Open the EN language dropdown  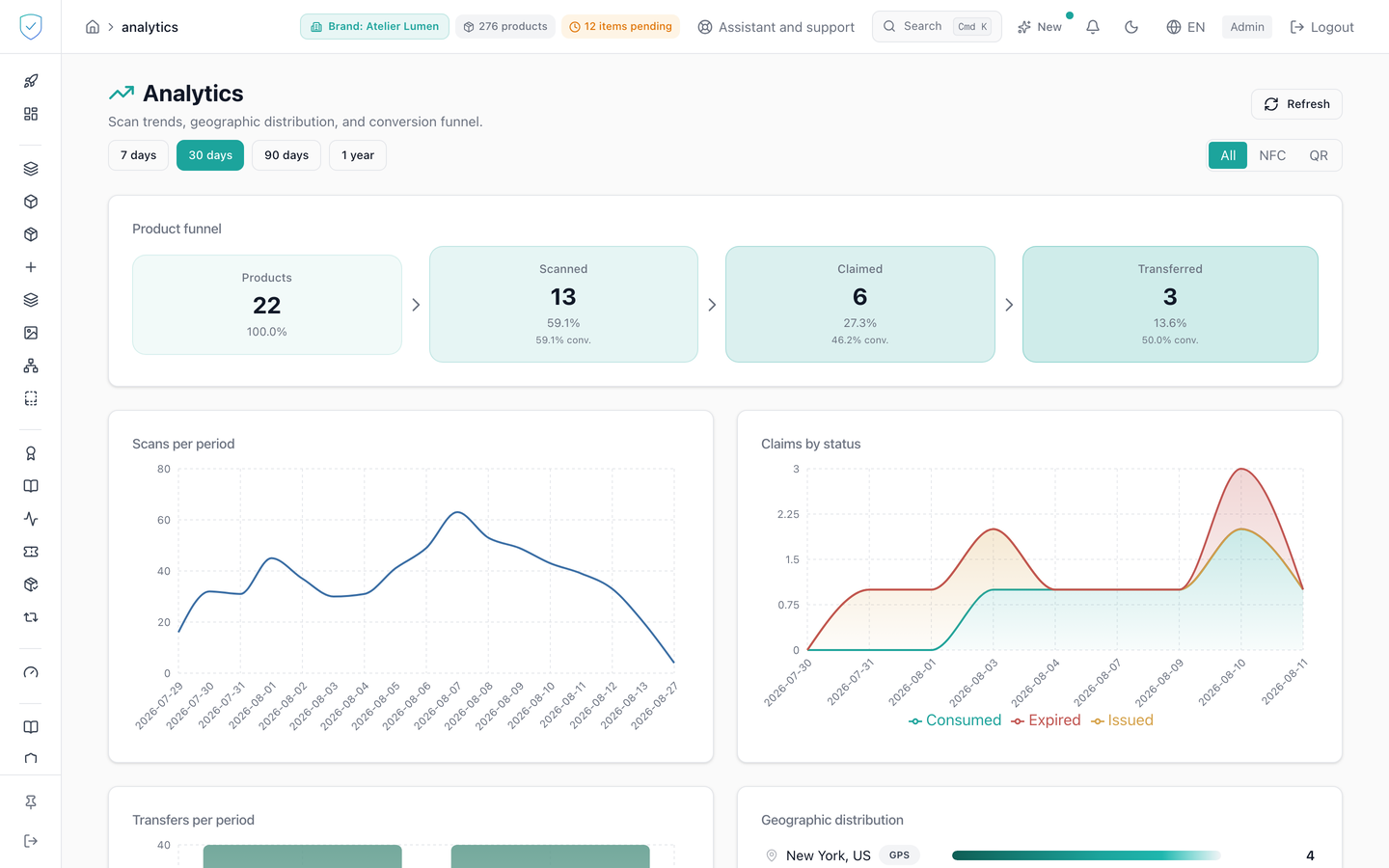coord(1185,27)
